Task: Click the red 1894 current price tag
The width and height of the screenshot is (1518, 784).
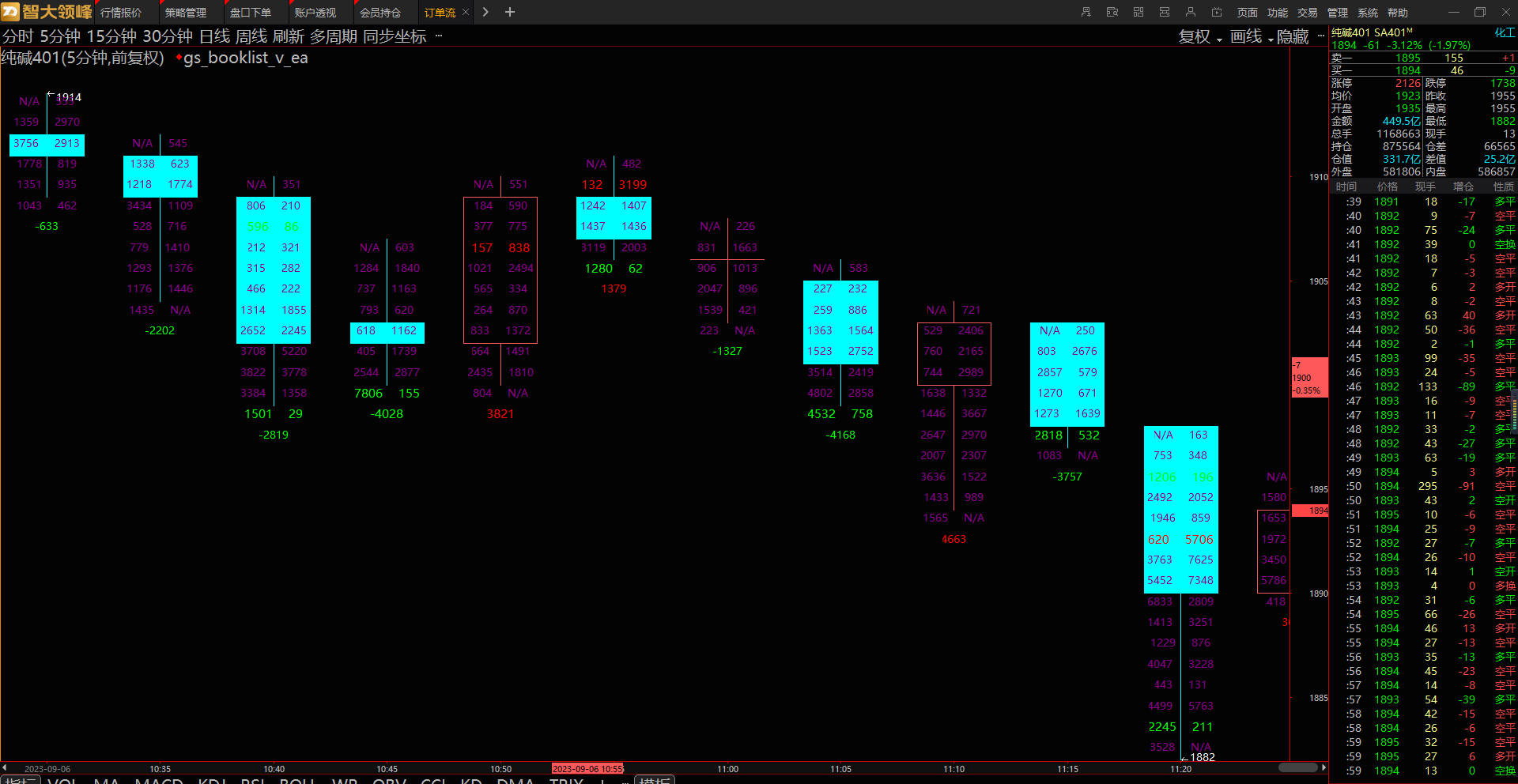Action: (x=1310, y=511)
